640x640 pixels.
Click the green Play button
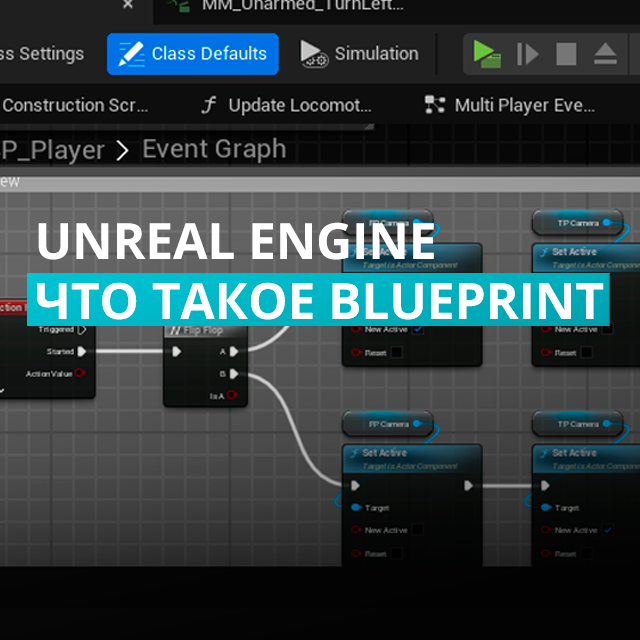[x=487, y=54]
